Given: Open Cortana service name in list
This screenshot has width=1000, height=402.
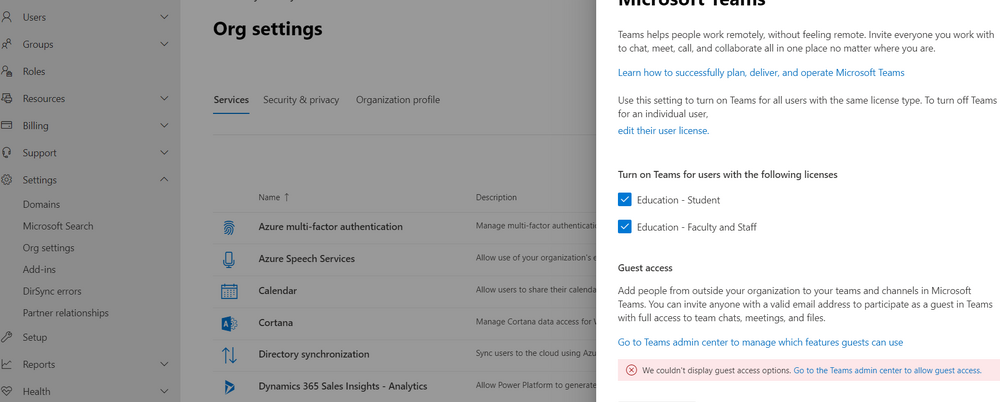Looking at the screenshot, I should [276, 322].
